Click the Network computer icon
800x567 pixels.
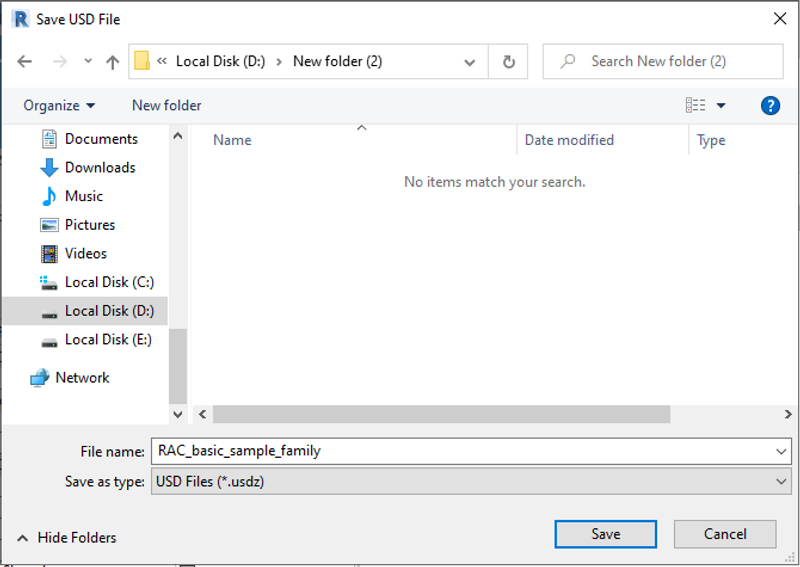click(39, 378)
